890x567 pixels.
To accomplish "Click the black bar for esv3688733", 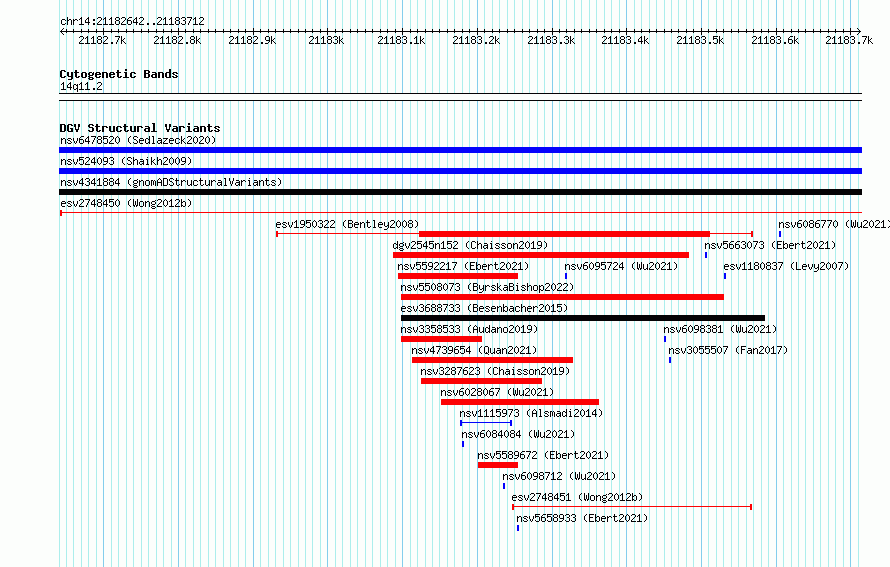I will coord(583,318).
